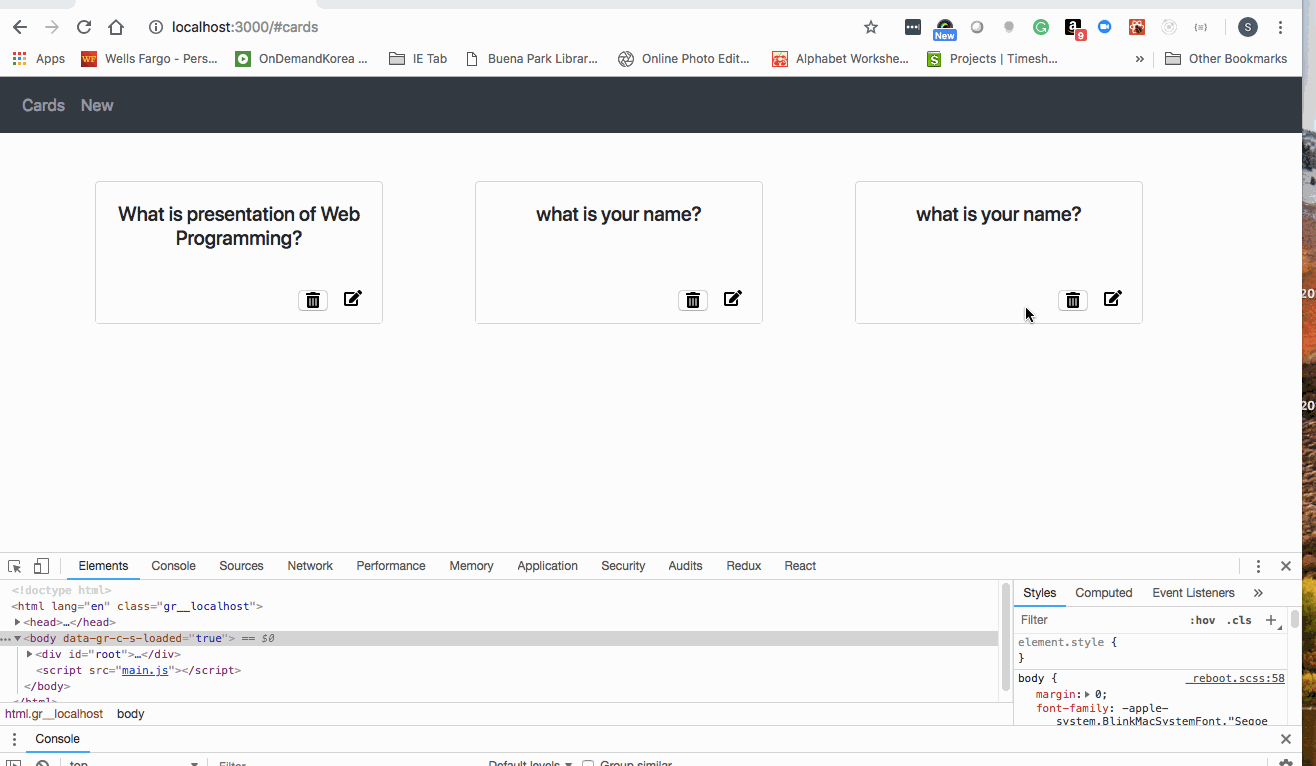The height and width of the screenshot is (766, 1316).
Task: Open the Grammarly extension icon
Action: 1040,27
